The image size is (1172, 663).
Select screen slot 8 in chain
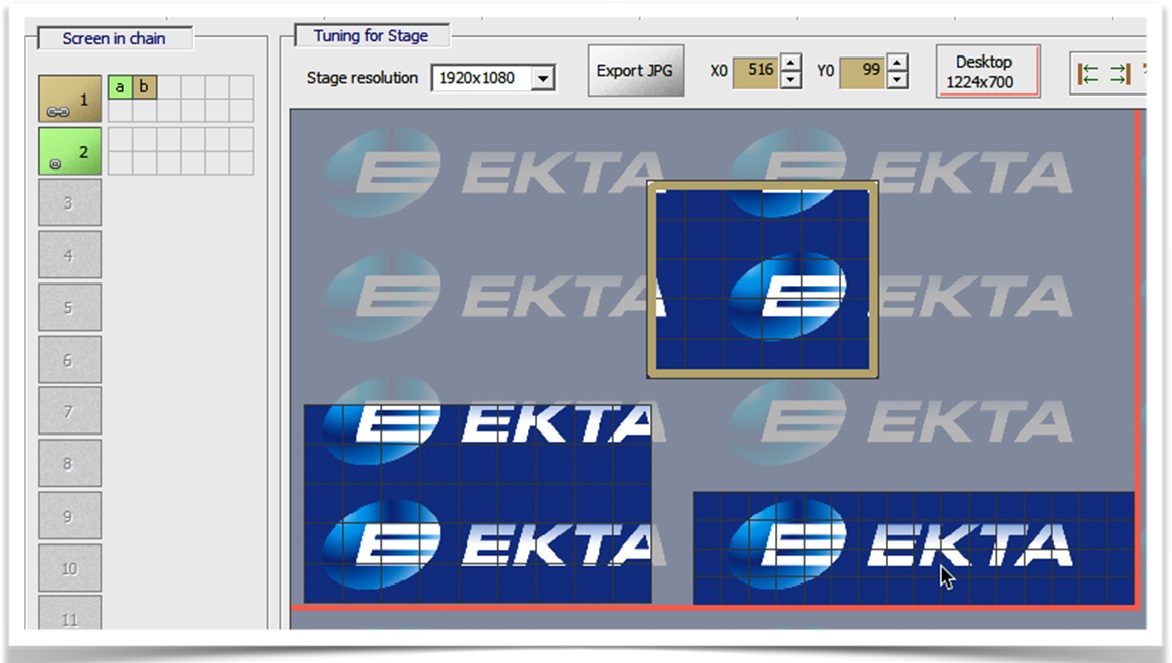click(x=70, y=463)
